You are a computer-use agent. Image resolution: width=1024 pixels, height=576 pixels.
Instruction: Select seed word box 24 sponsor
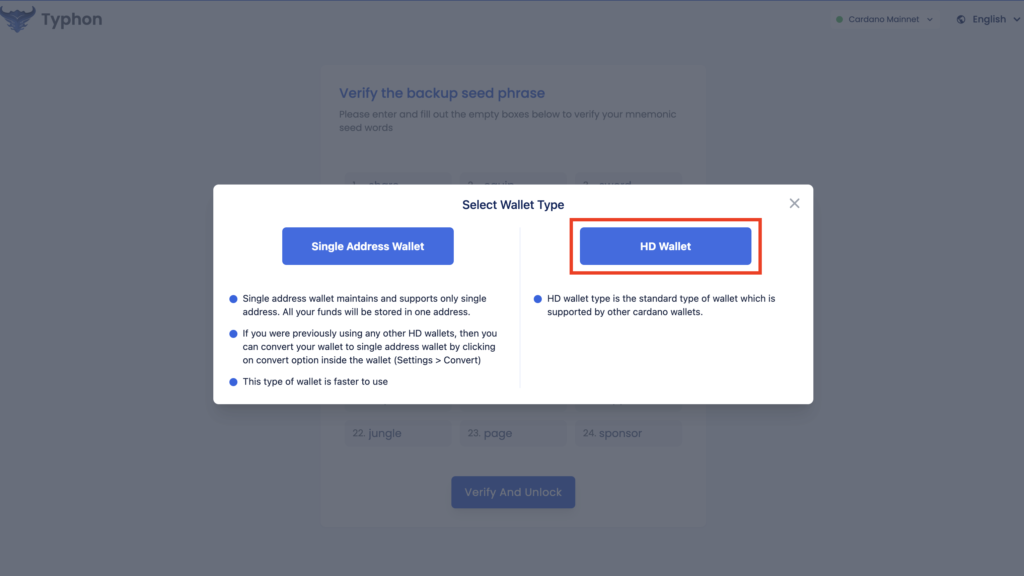[x=628, y=433]
